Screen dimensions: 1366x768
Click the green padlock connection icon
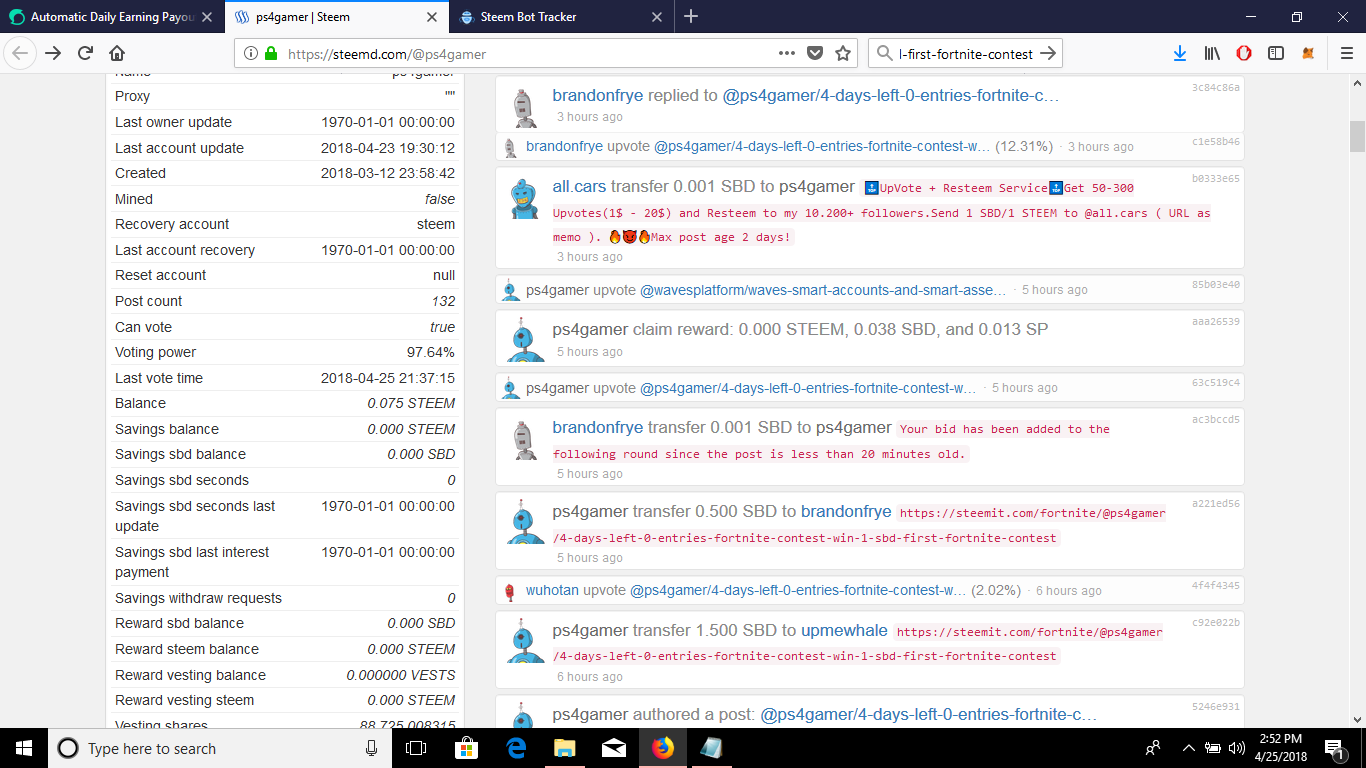(x=270, y=54)
